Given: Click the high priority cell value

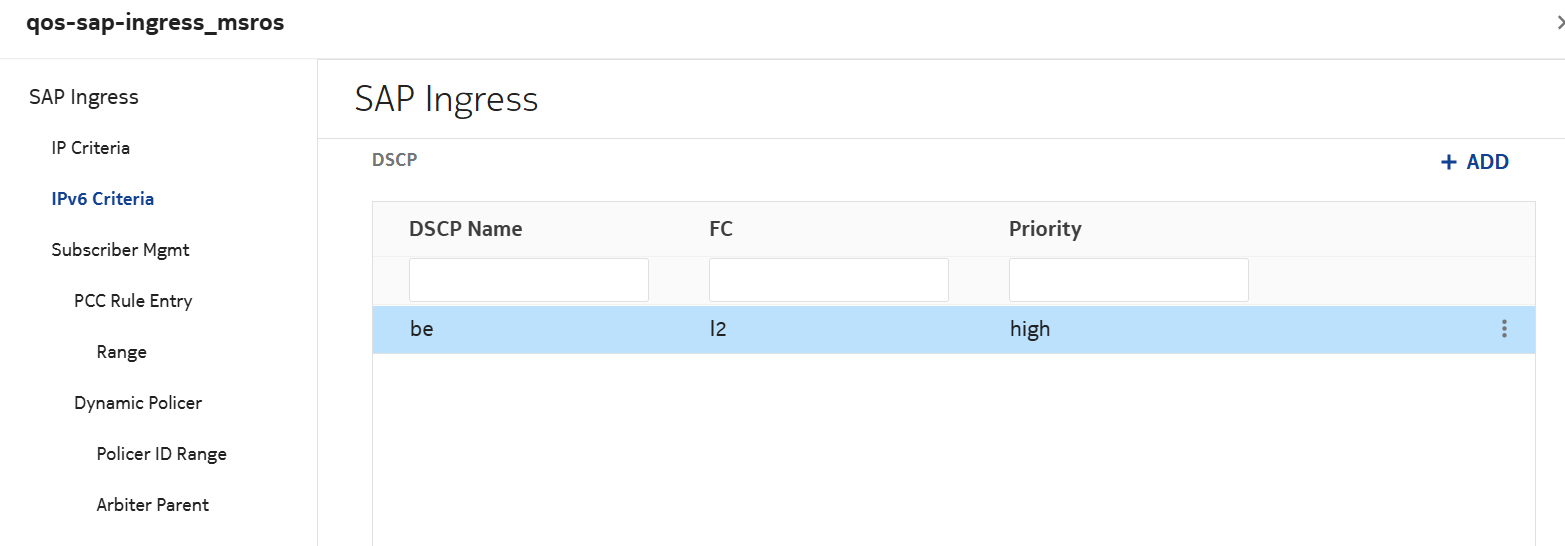Looking at the screenshot, I should [1030, 329].
